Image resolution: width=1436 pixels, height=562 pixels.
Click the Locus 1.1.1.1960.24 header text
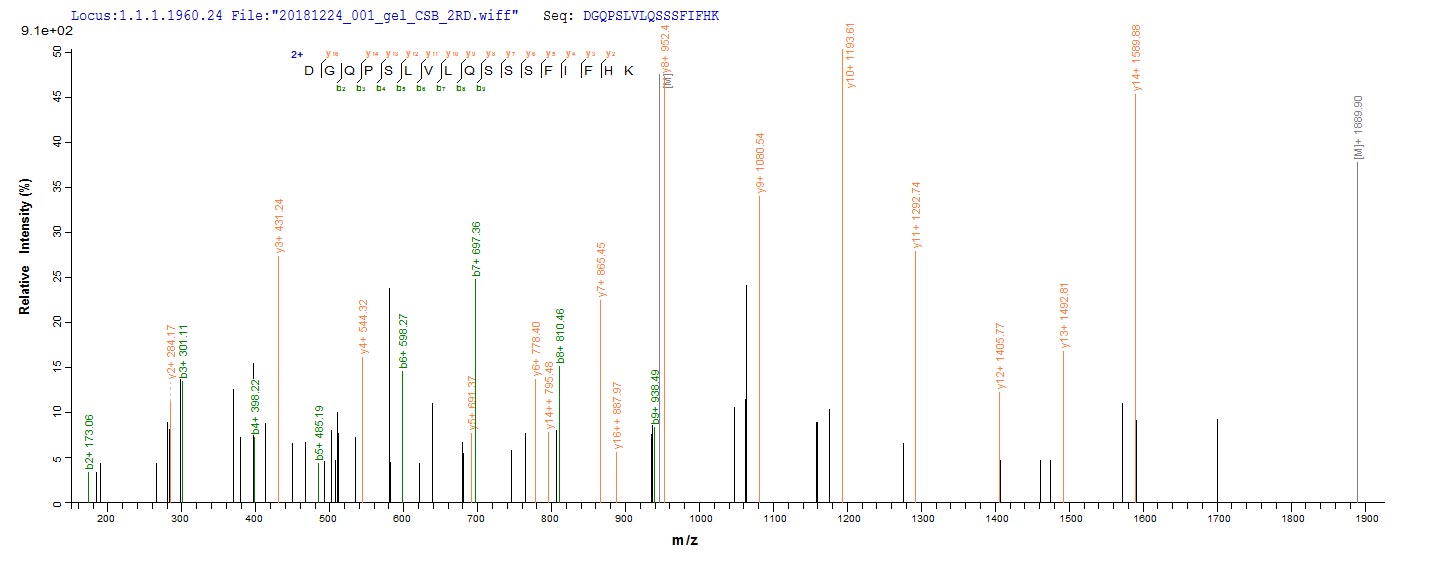[x=127, y=17]
